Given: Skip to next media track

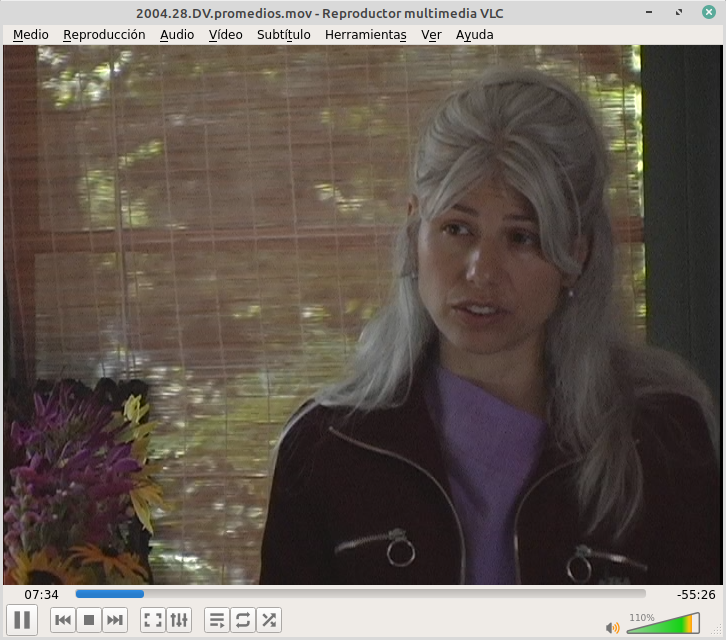Looking at the screenshot, I should tap(115, 620).
